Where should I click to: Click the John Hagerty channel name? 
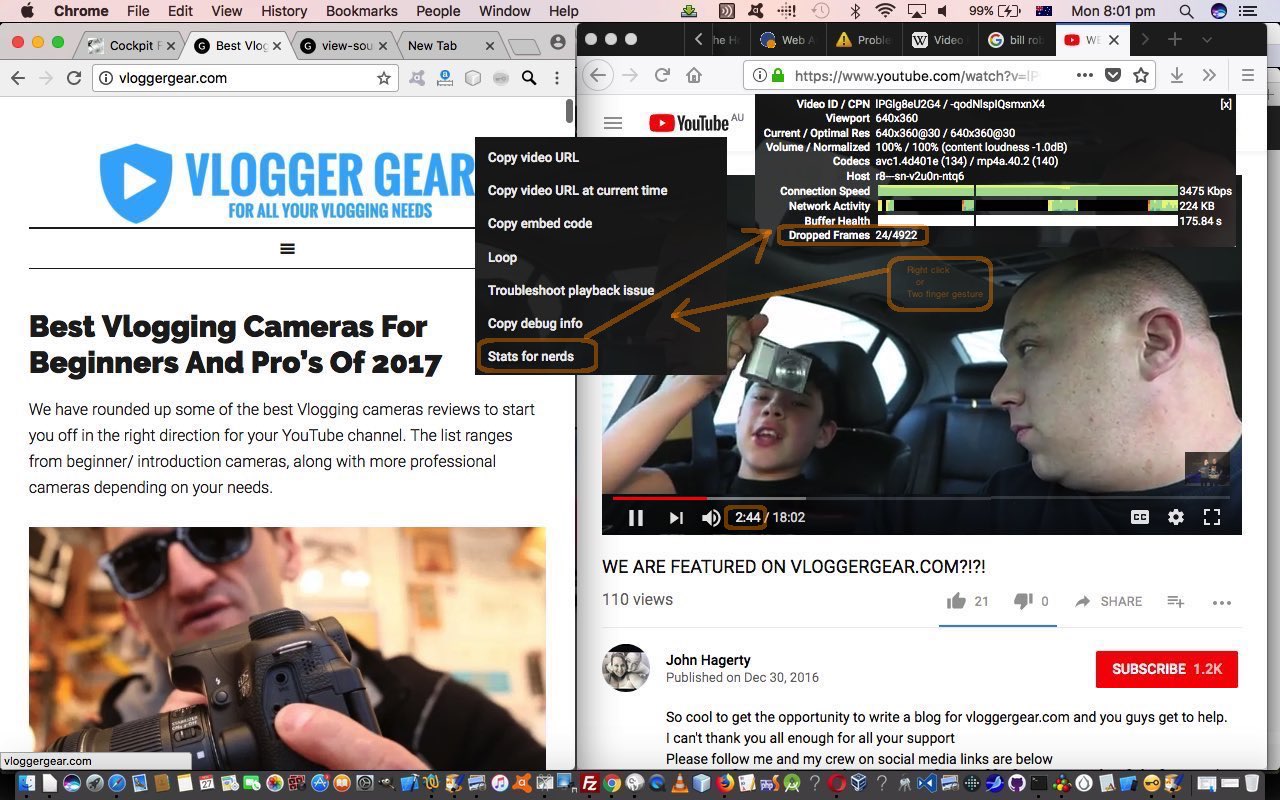coord(708,660)
